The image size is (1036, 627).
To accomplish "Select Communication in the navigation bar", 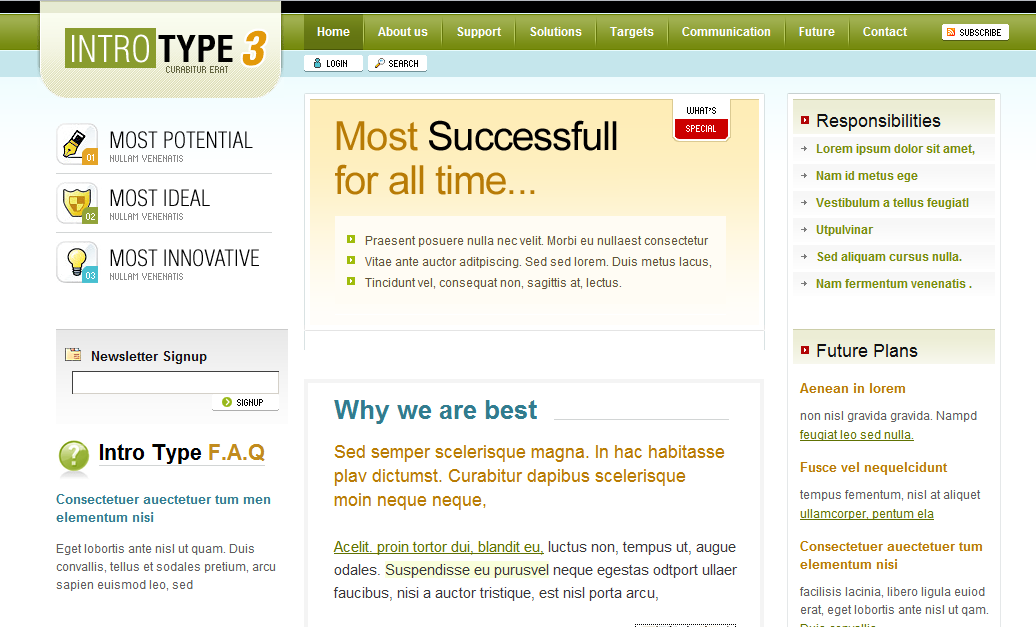I will tap(726, 32).
